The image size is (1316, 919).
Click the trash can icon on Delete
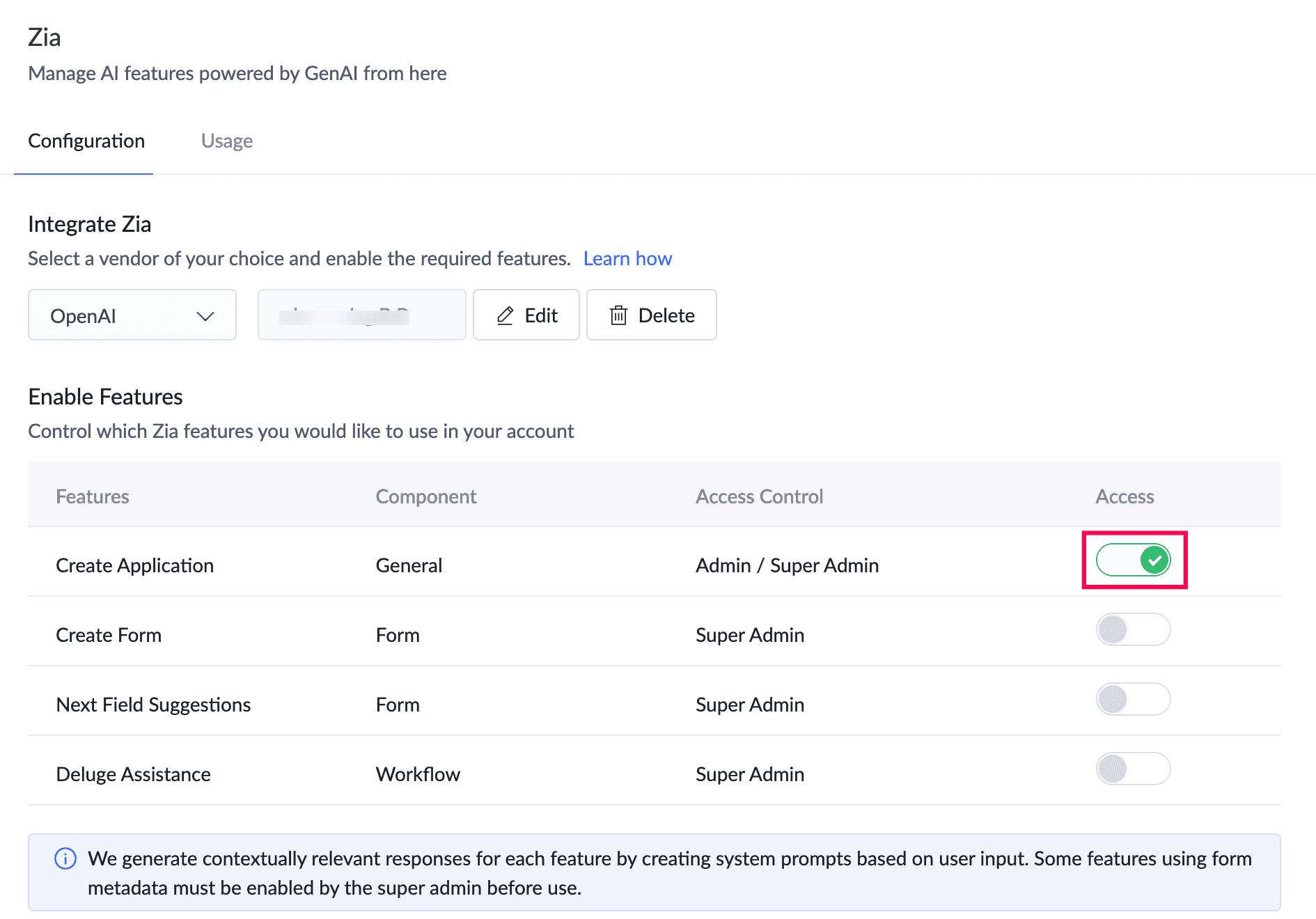tap(618, 316)
